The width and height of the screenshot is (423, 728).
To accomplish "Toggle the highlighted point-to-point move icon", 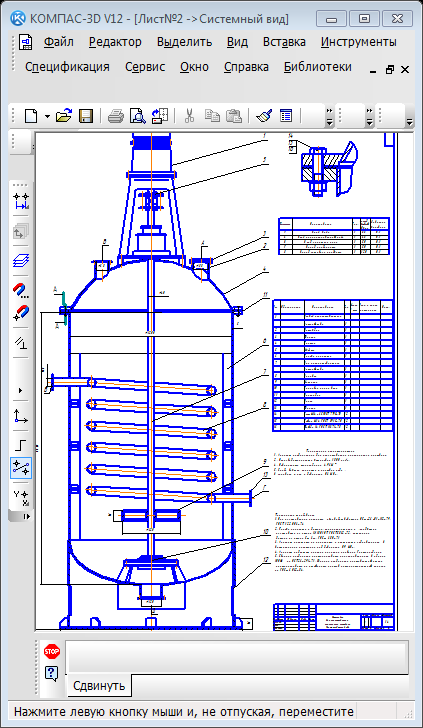I will click(x=21, y=468).
